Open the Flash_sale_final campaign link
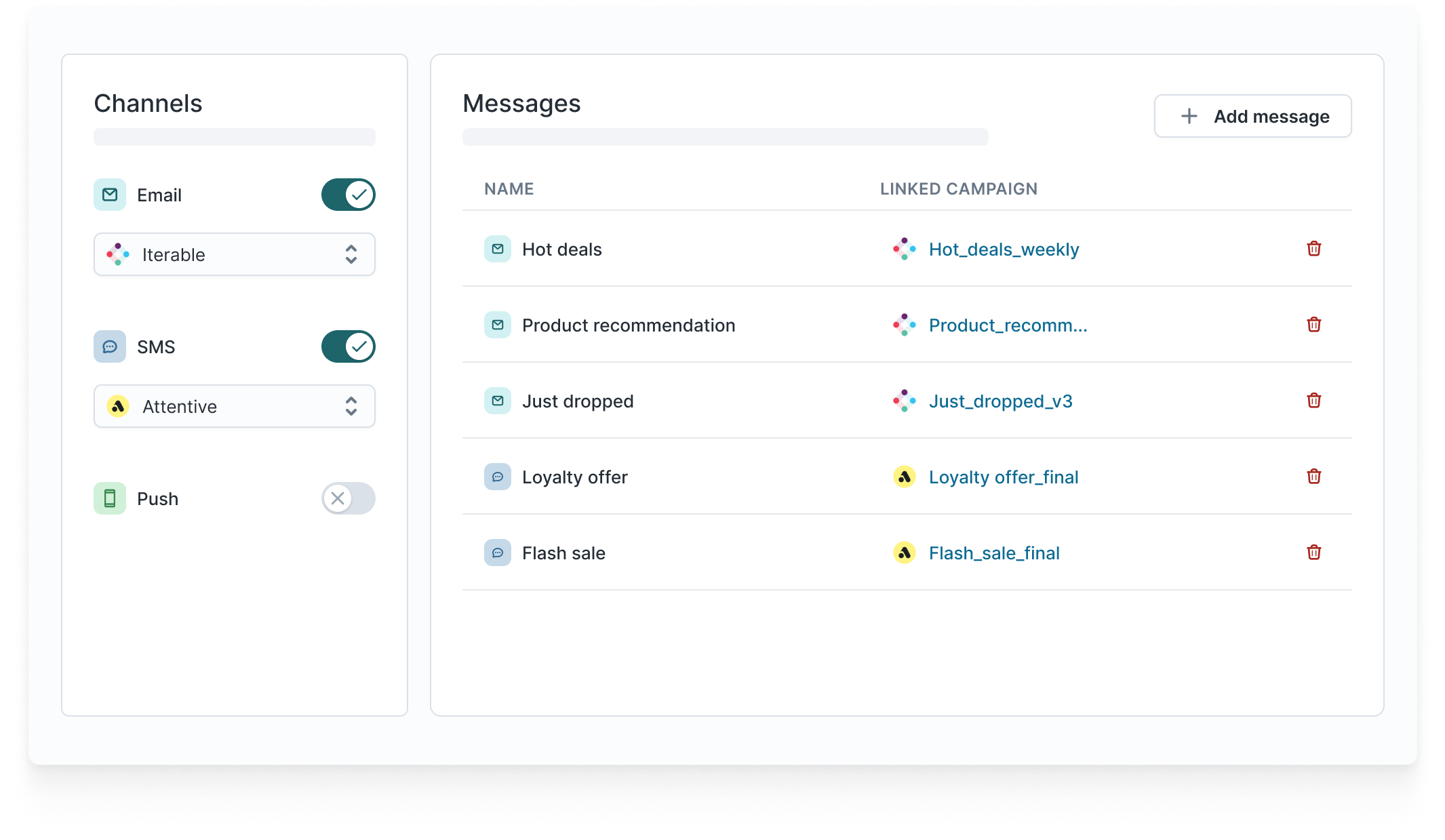 [x=994, y=553]
